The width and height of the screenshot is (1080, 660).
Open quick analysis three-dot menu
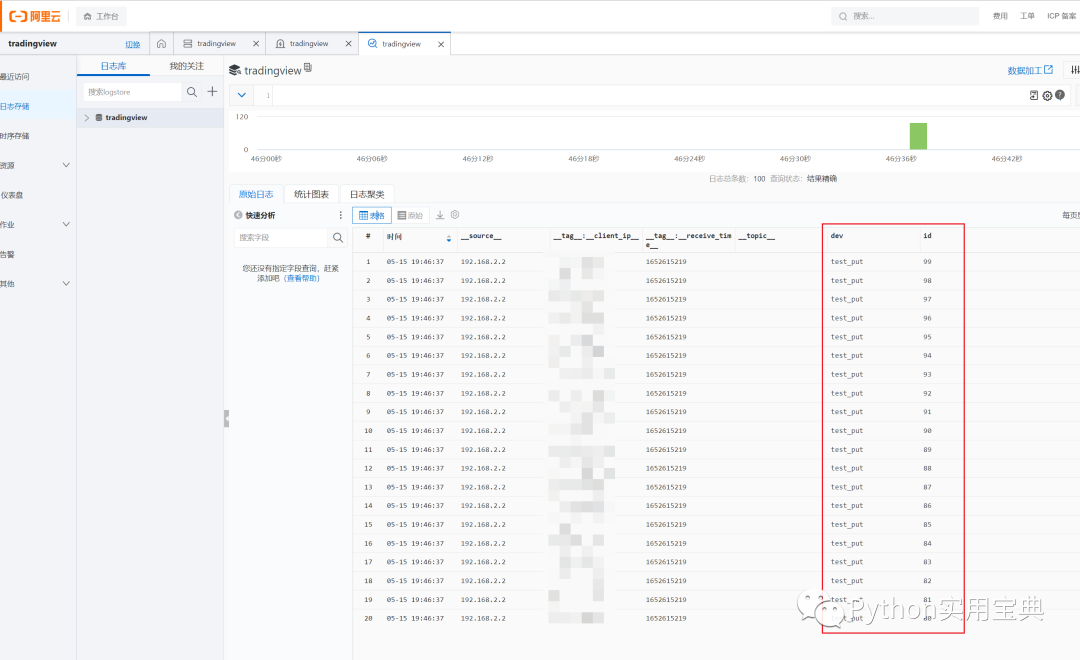tap(340, 216)
